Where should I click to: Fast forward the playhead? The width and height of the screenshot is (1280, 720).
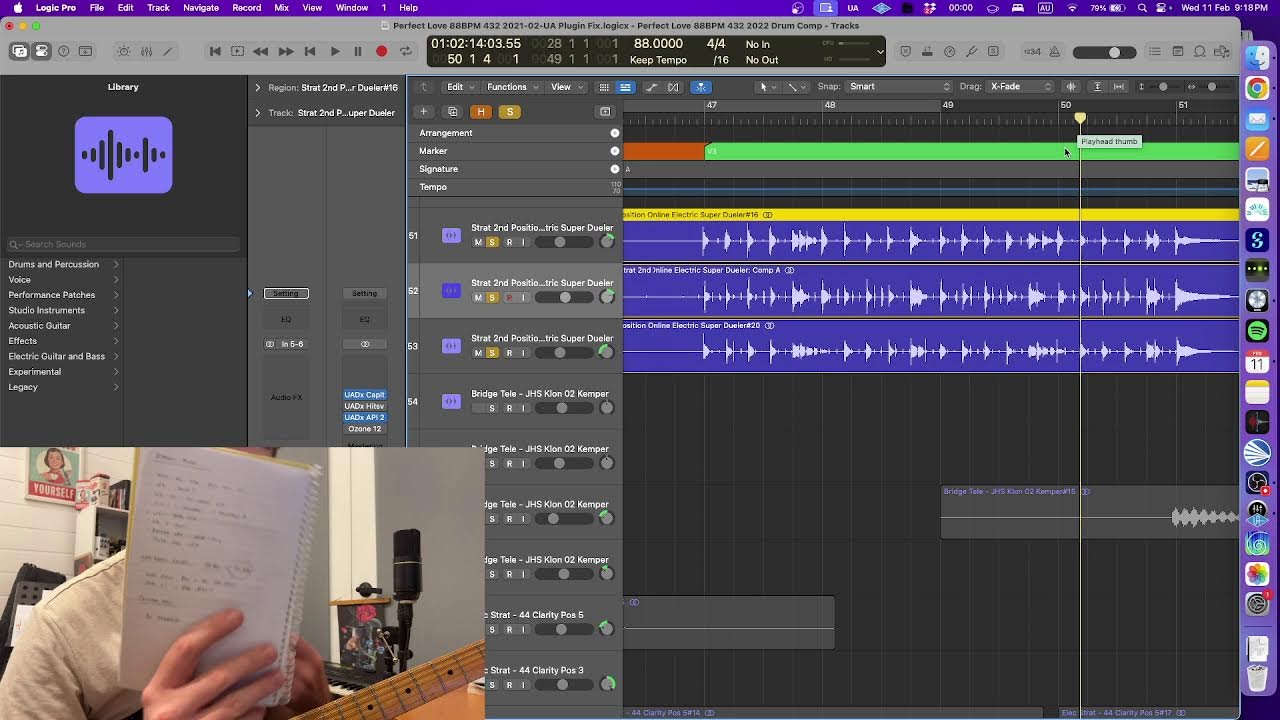coord(285,51)
